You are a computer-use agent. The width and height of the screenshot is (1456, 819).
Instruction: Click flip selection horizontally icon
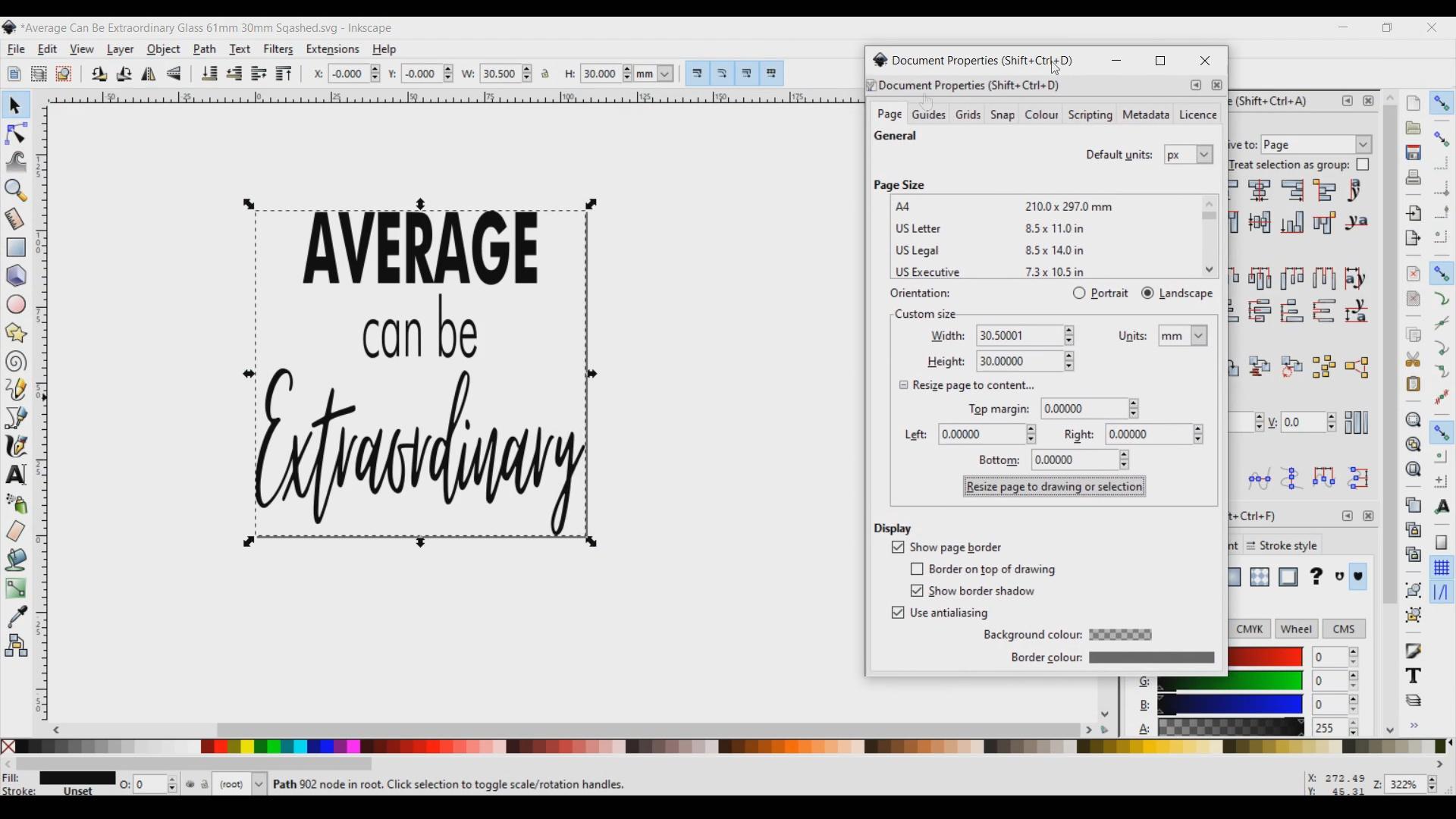(x=149, y=74)
